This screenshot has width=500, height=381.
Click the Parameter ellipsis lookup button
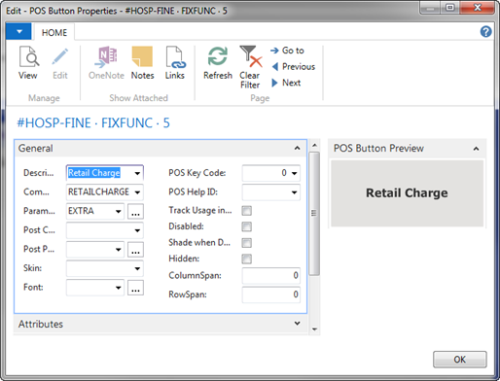tap(135, 211)
